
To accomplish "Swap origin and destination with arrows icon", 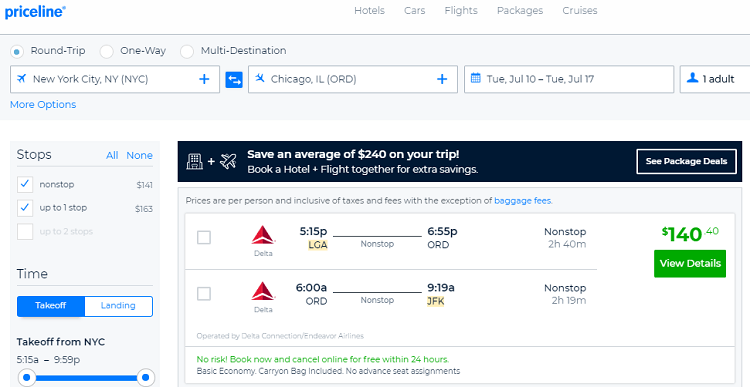I will coord(234,79).
